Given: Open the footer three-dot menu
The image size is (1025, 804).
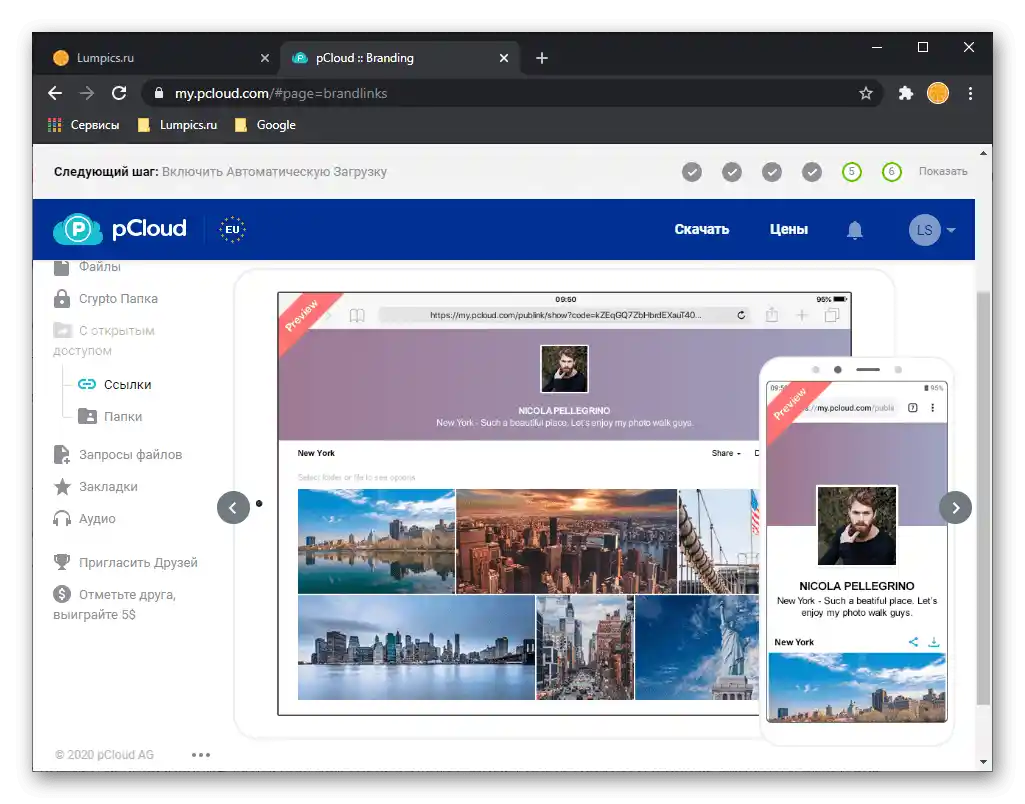Looking at the screenshot, I should pos(201,755).
